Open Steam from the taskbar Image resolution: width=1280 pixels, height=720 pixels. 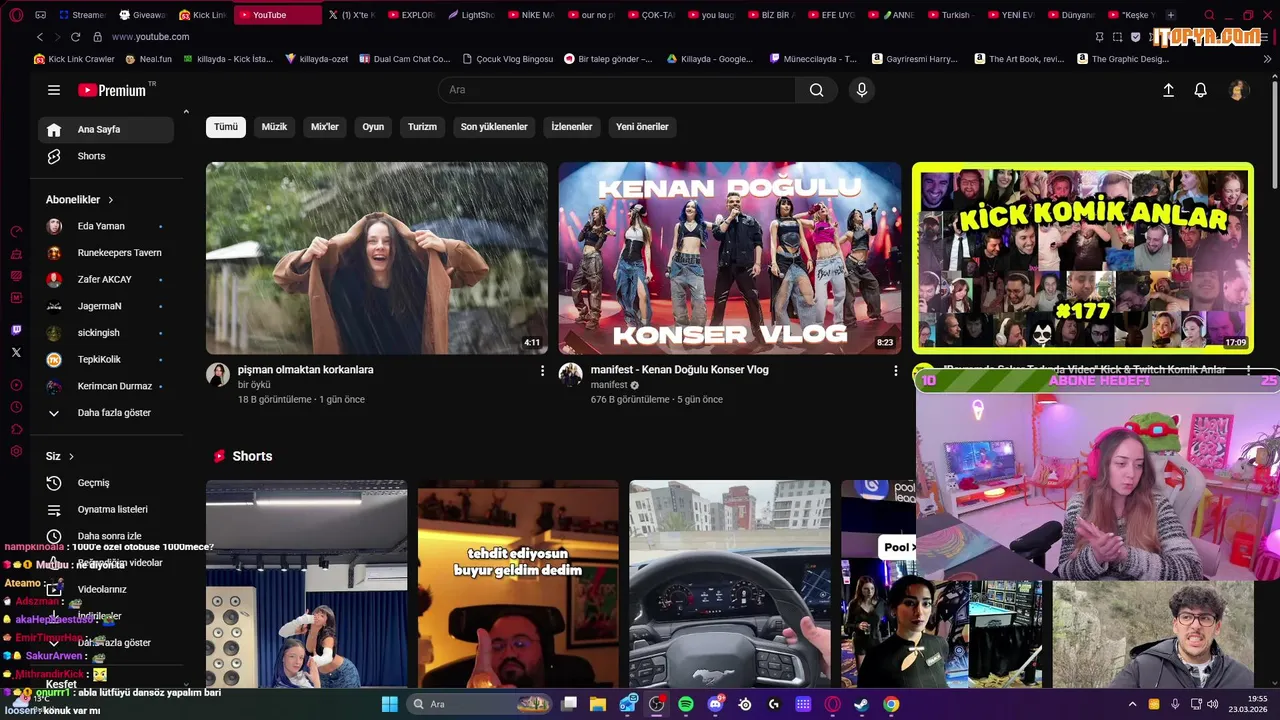click(x=861, y=704)
